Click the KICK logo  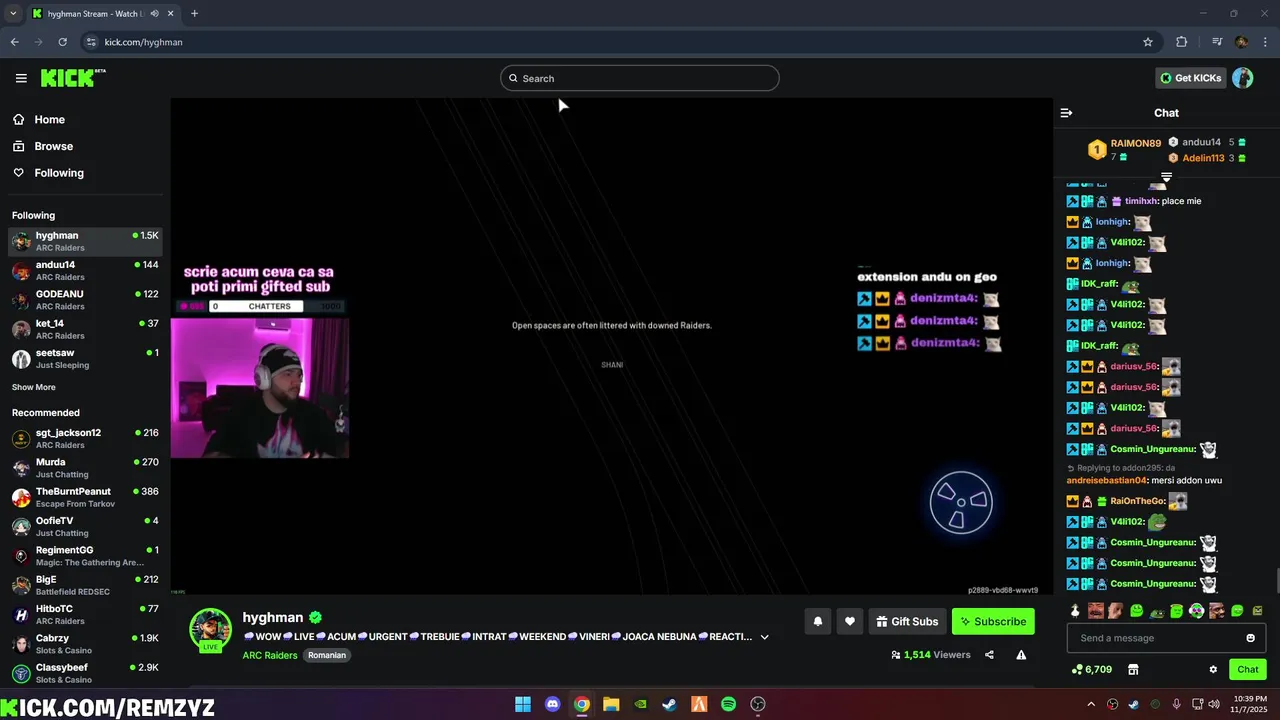(73, 78)
